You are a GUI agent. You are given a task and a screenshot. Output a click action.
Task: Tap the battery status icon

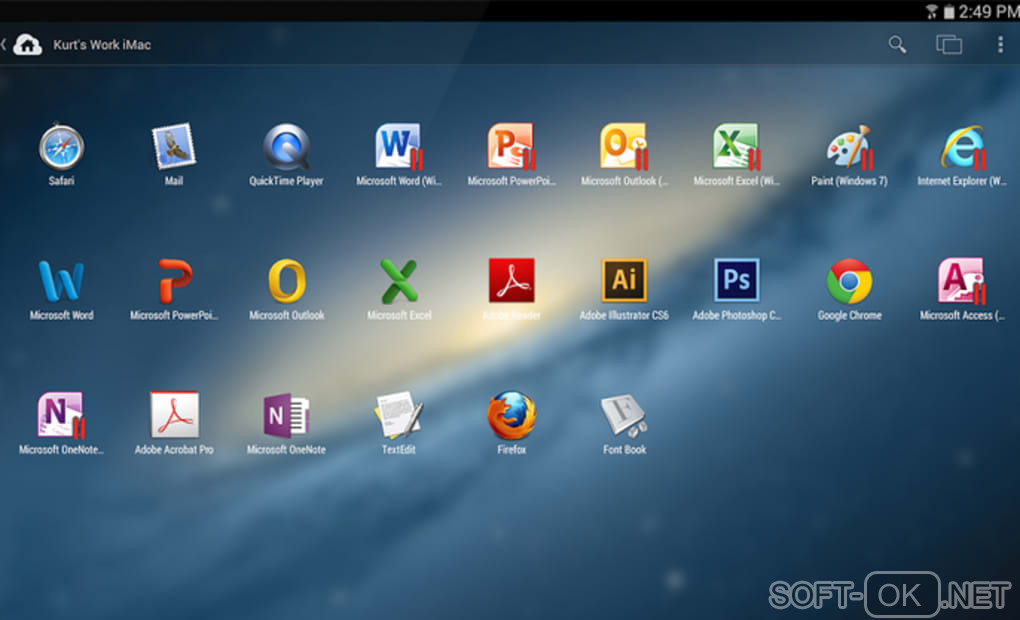pos(949,11)
